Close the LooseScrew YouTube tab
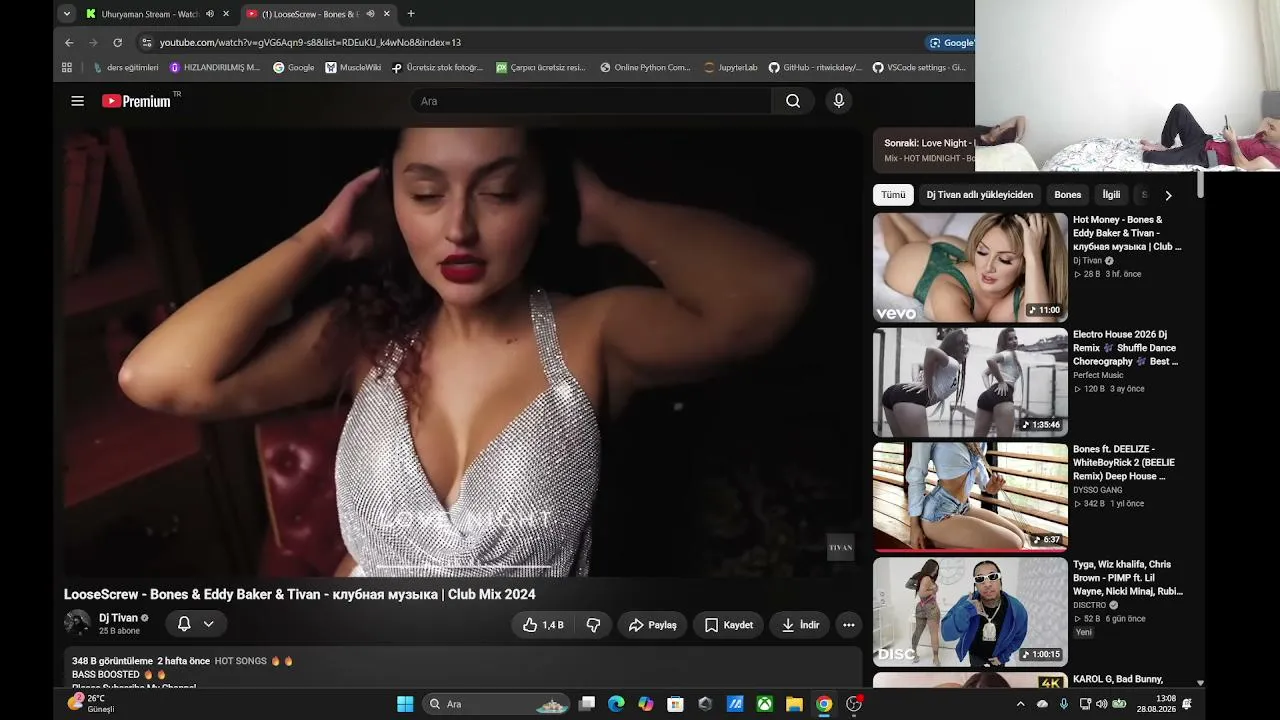The image size is (1280, 720). pyautogui.click(x=386, y=14)
